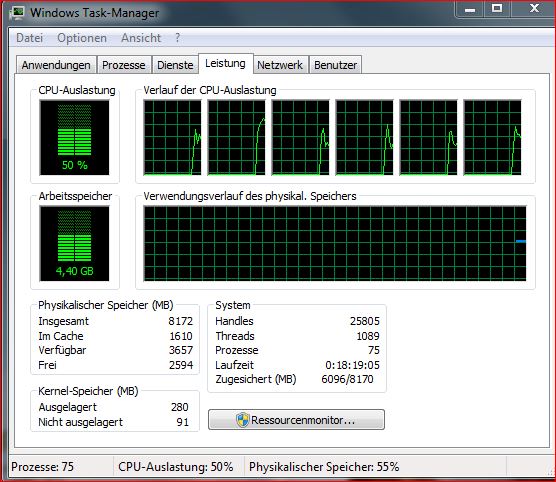556x482 pixels.
Task: Click the Task-Manager title bar icon
Action: click(x=16, y=13)
